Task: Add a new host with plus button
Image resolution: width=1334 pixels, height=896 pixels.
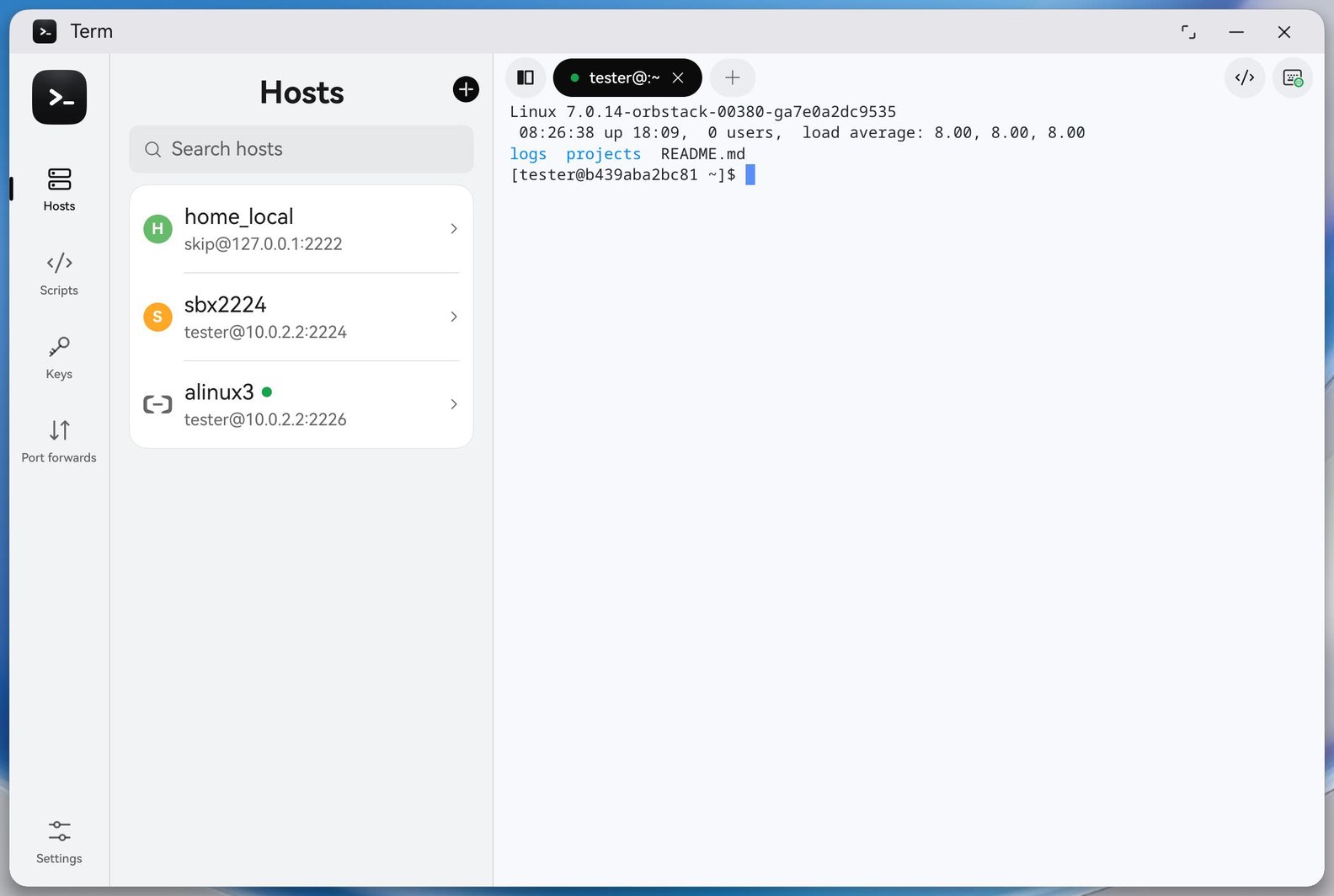Action: click(466, 89)
